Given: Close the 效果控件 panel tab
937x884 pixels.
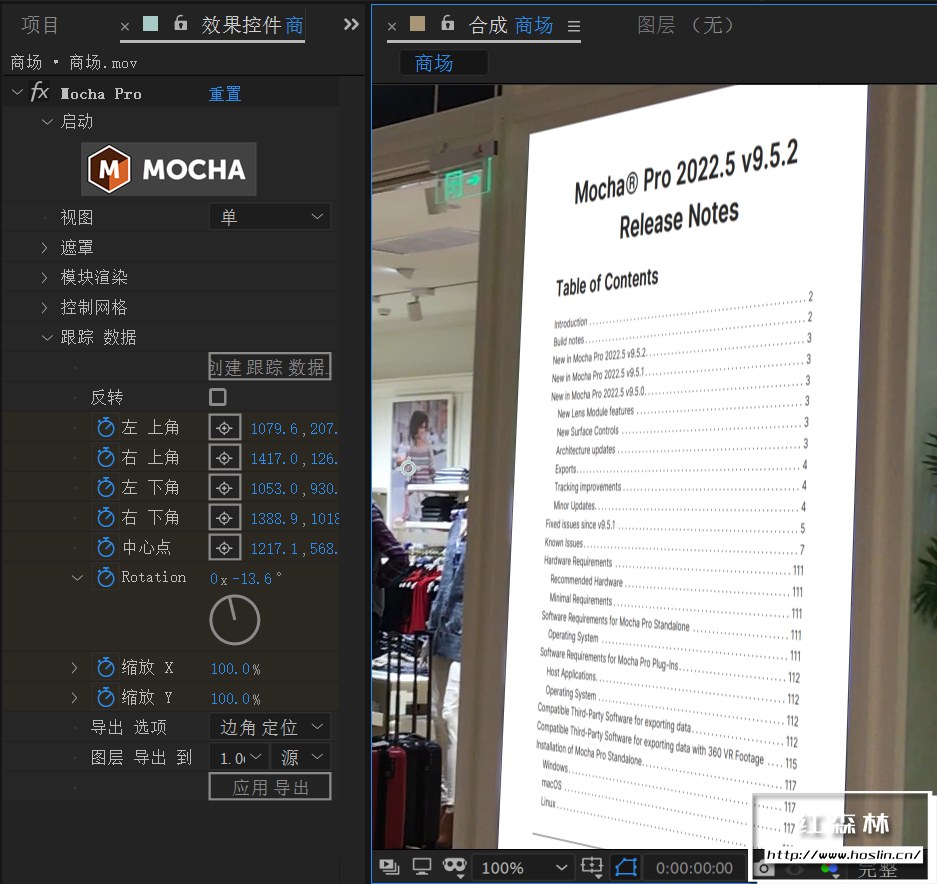Looking at the screenshot, I should coord(125,26).
